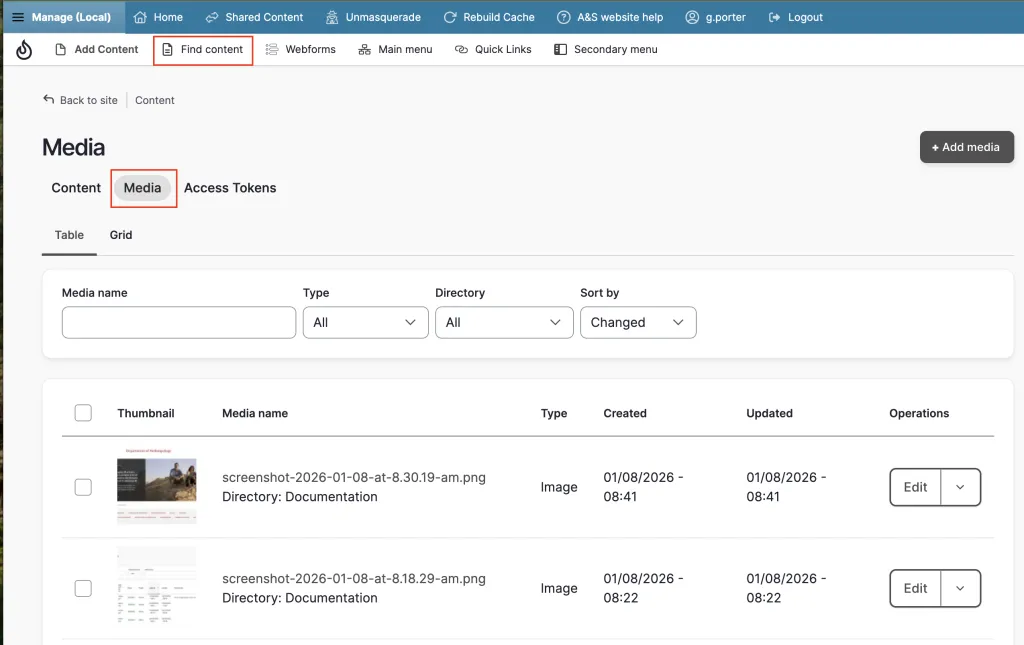1024x645 pixels.
Task: Switch to the Access Tokens tab
Action: pyautogui.click(x=230, y=188)
